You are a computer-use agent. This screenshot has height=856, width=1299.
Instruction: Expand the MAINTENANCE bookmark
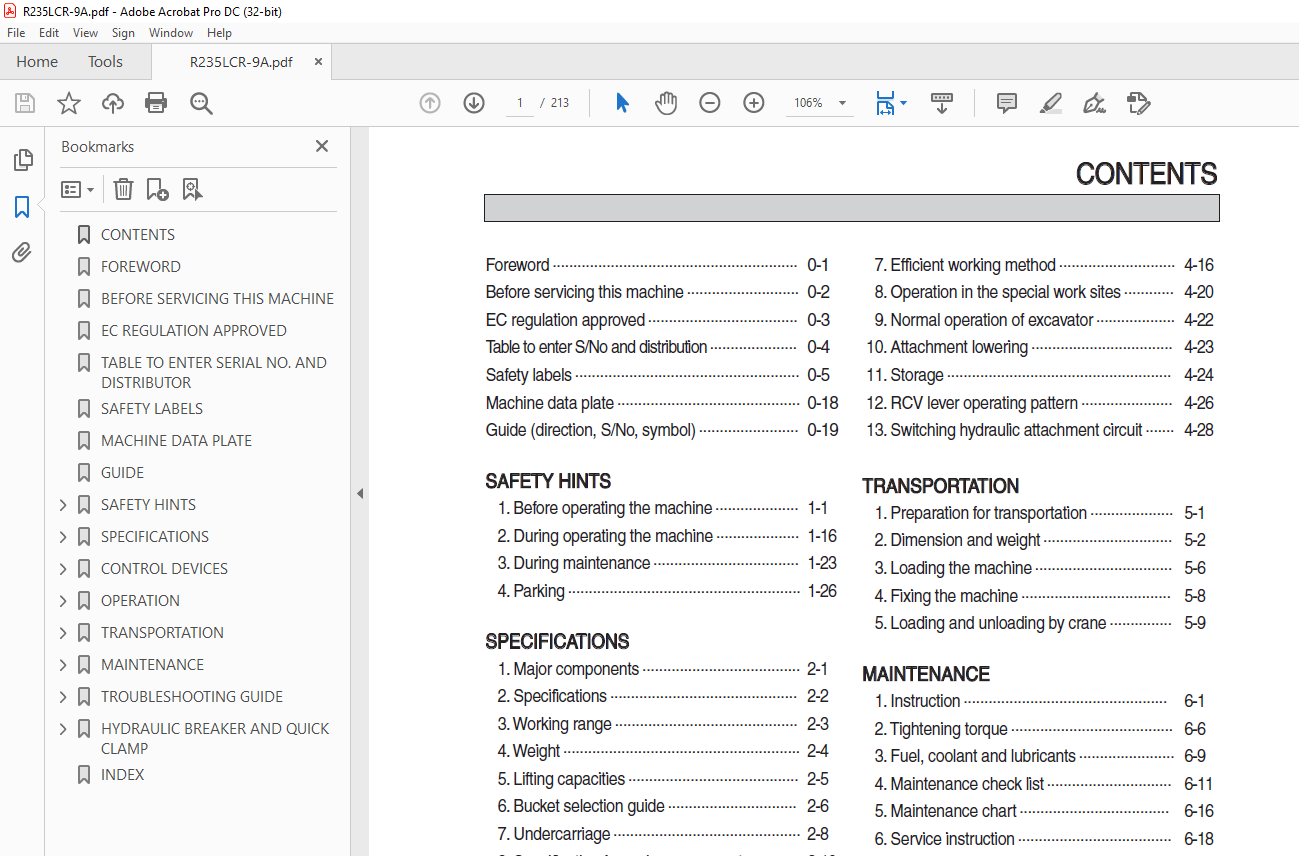tap(63, 665)
